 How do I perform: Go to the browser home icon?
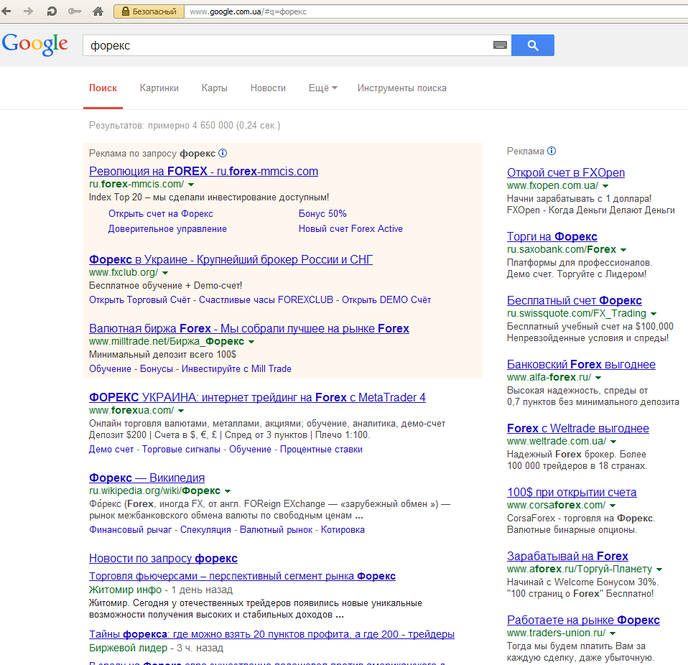[98, 11]
